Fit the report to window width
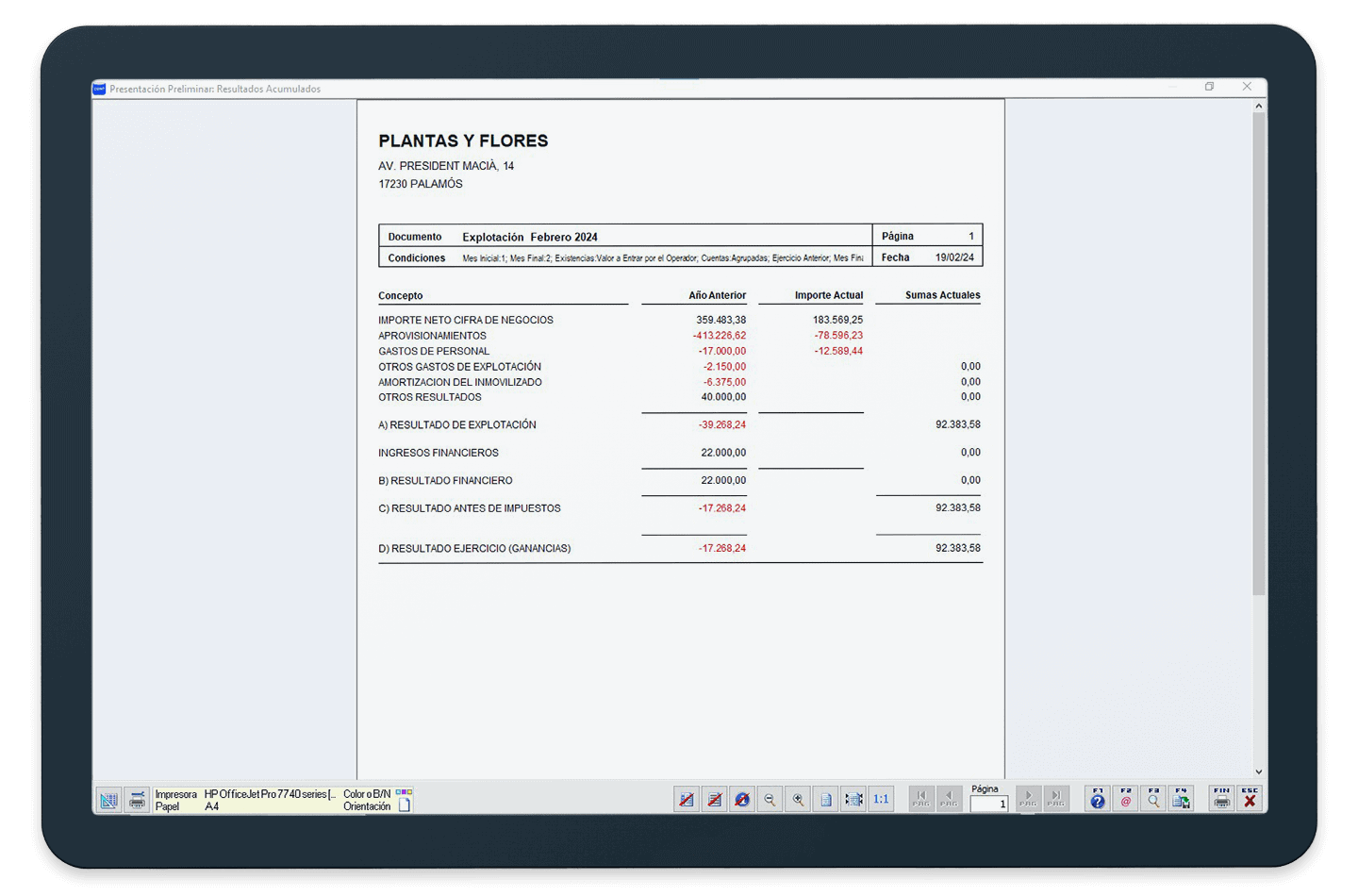Image resolution: width=1358 pixels, height=896 pixels. [853, 800]
